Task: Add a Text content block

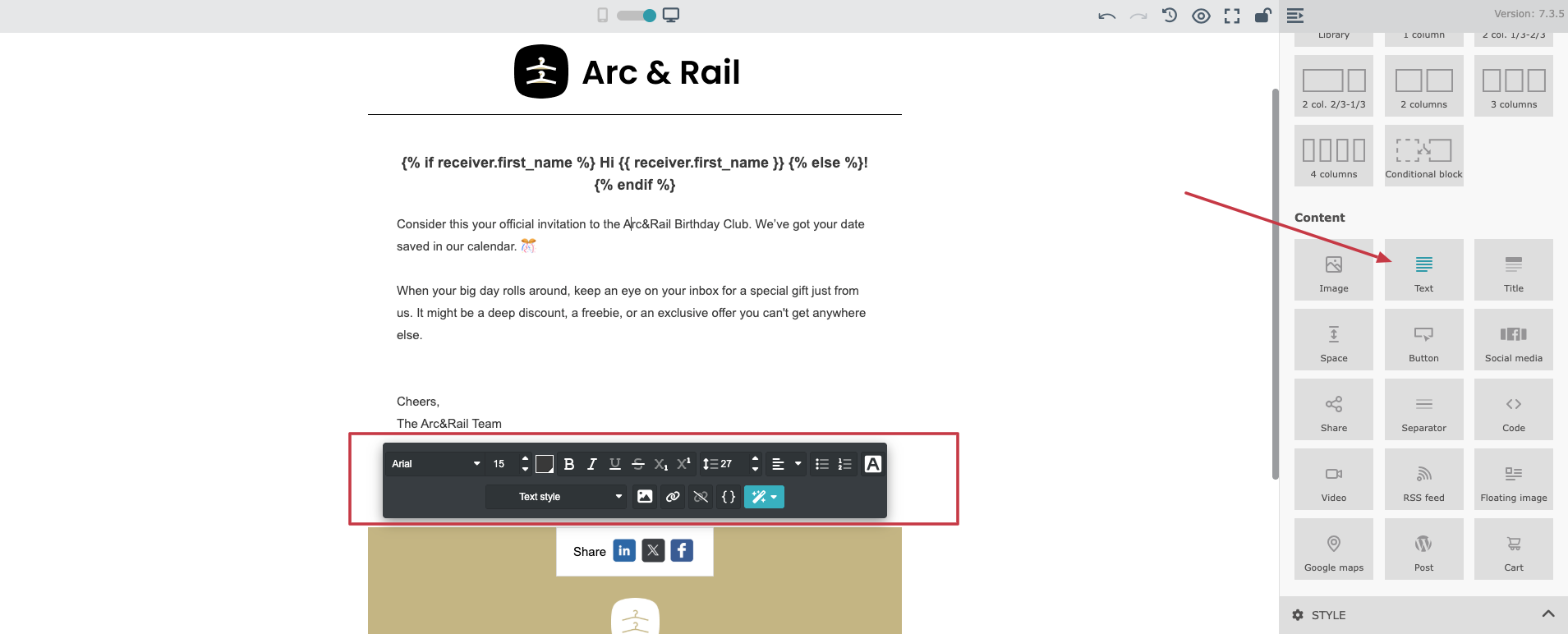Action: point(1424,269)
